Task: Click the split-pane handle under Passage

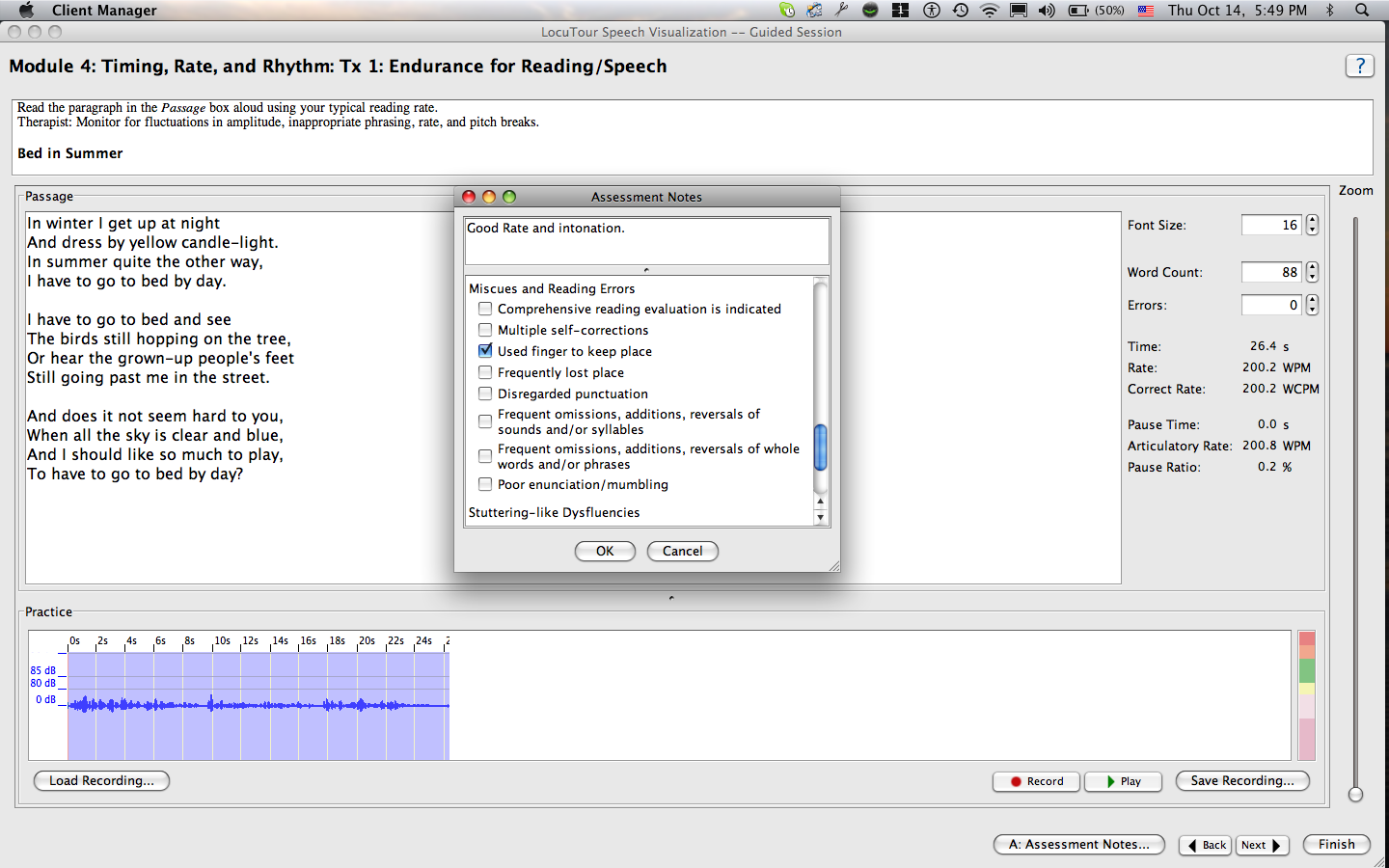Action: pos(671,598)
